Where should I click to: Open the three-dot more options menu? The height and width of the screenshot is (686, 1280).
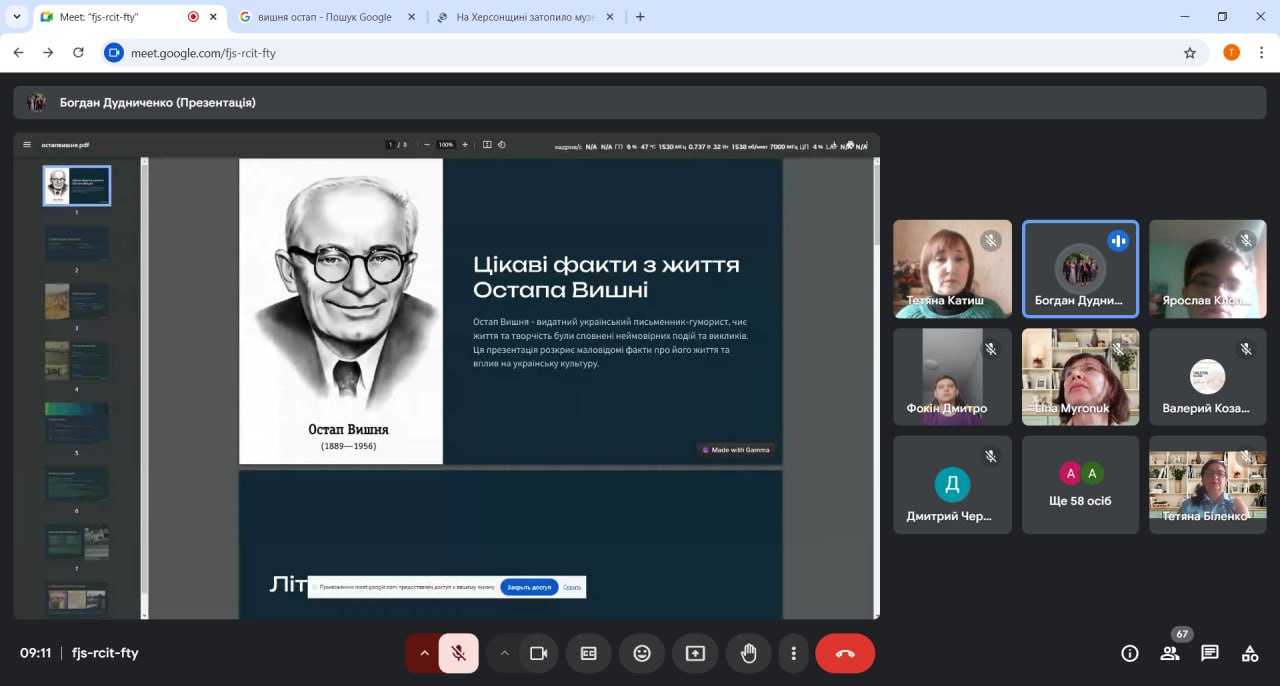pos(794,653)
